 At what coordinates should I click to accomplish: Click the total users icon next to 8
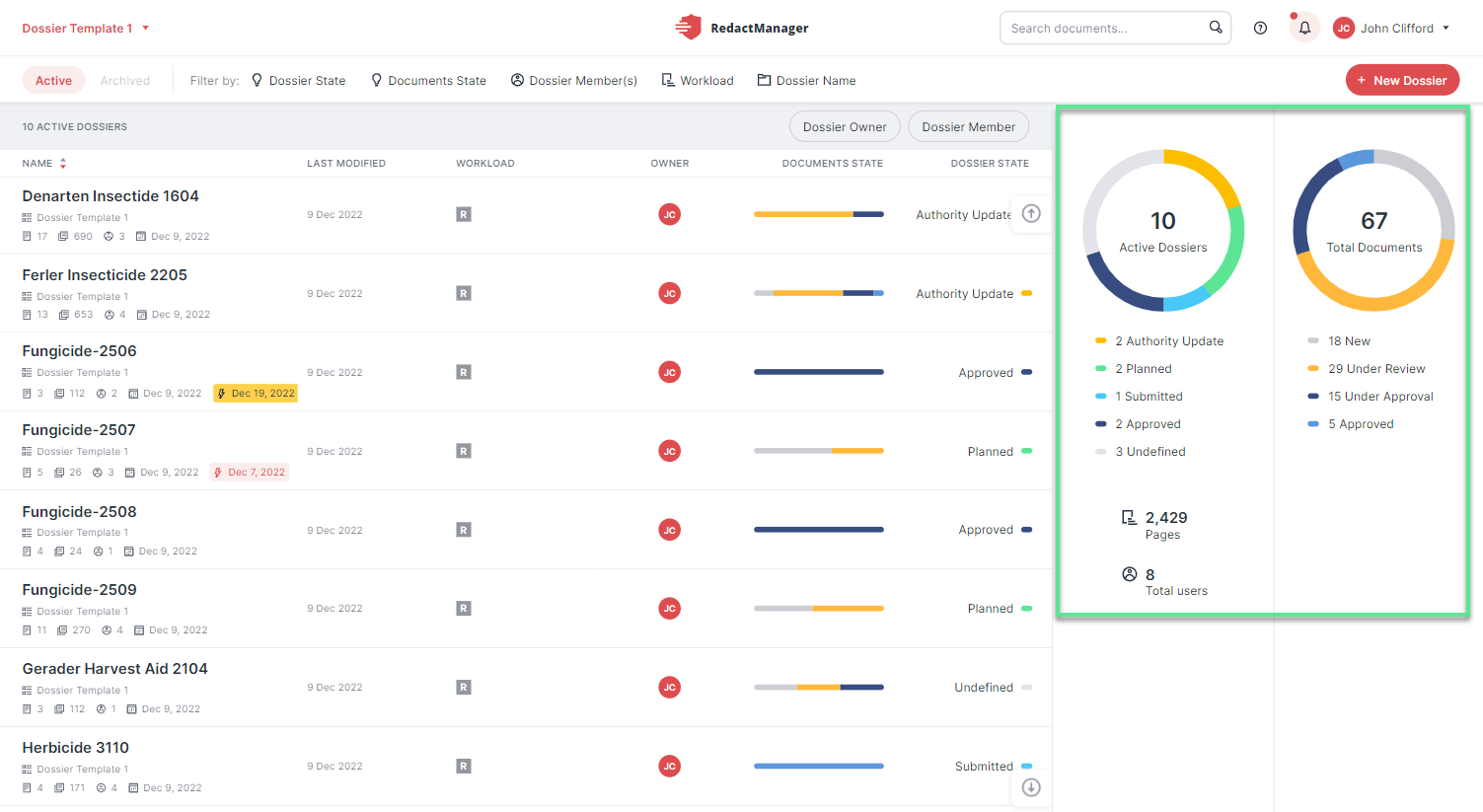[1129, 574]
